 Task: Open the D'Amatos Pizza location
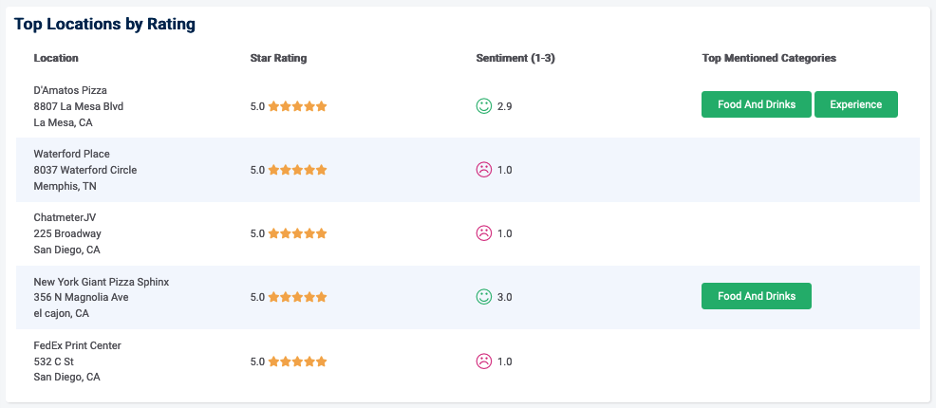click(70, 90)
